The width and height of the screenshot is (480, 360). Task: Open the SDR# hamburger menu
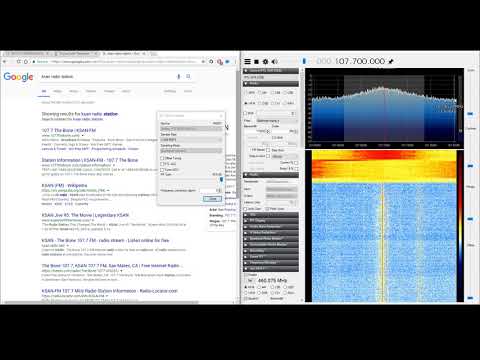click(247, 61)
